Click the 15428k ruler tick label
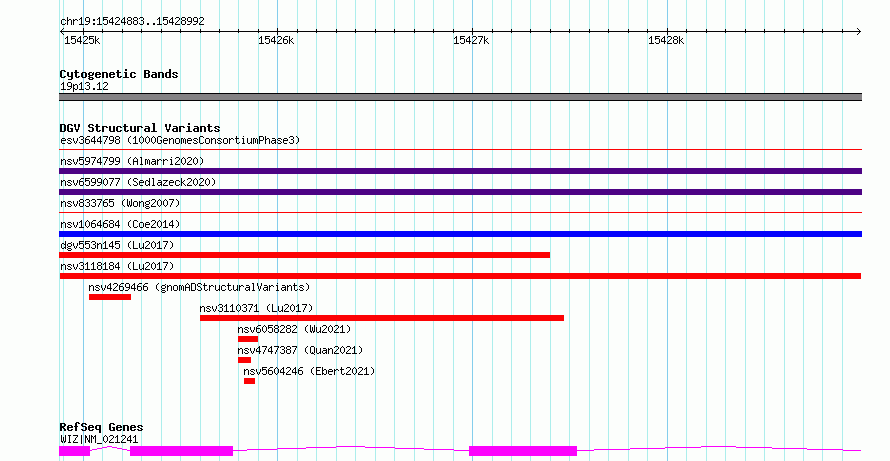890x461 pixels. coord(666,40)
